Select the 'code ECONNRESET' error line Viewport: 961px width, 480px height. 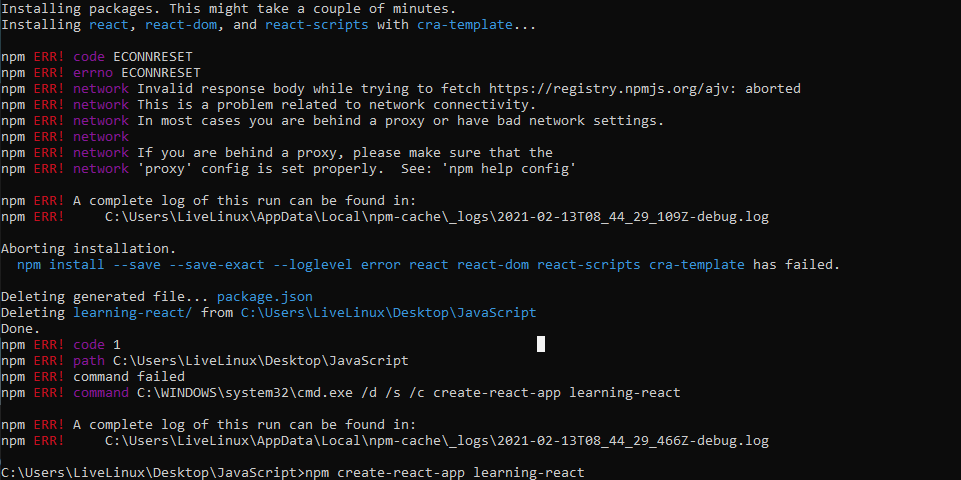pyautogui.click(x=97, y=57)
